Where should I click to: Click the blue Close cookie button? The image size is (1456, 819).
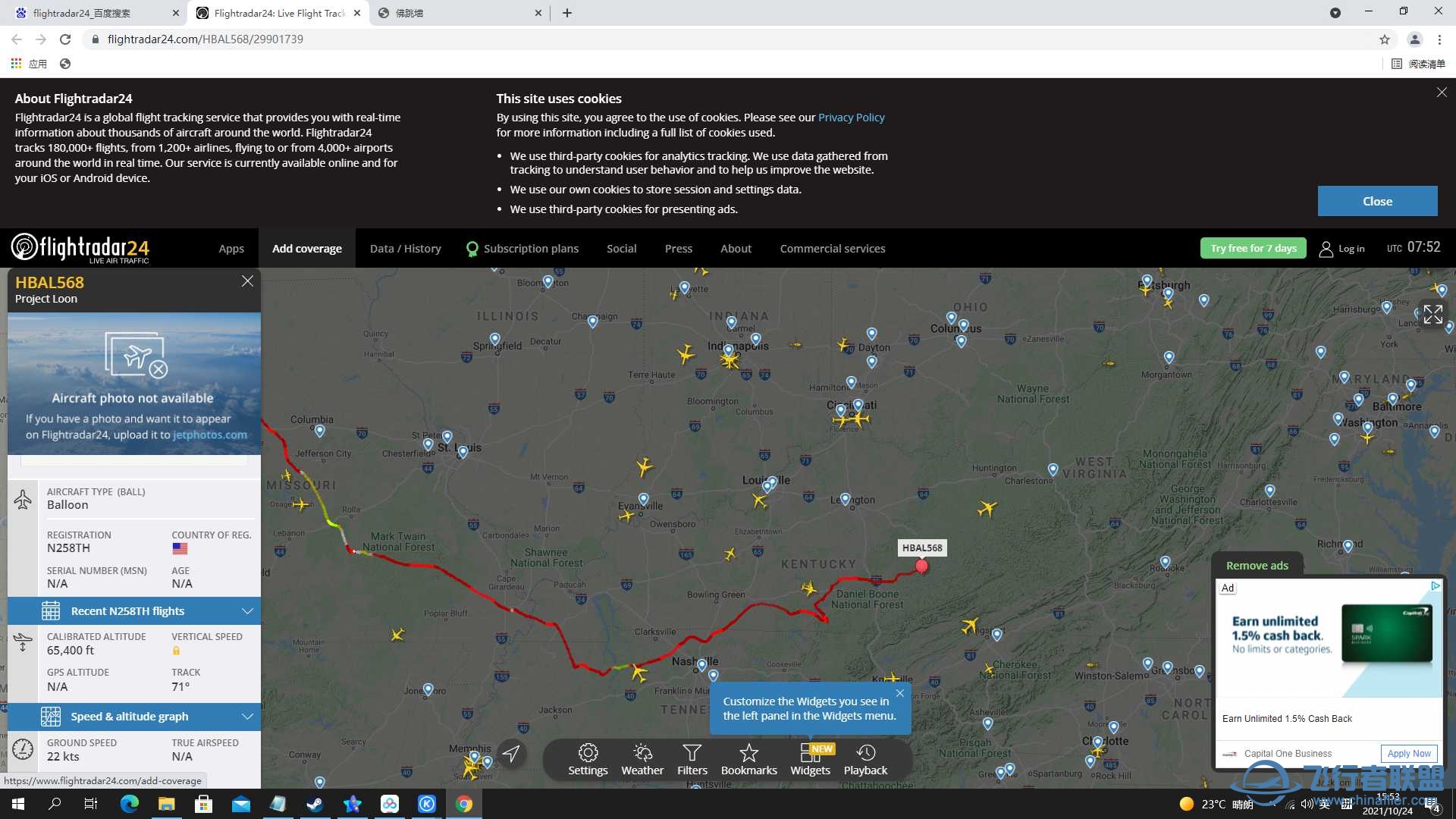(1377, 202)
